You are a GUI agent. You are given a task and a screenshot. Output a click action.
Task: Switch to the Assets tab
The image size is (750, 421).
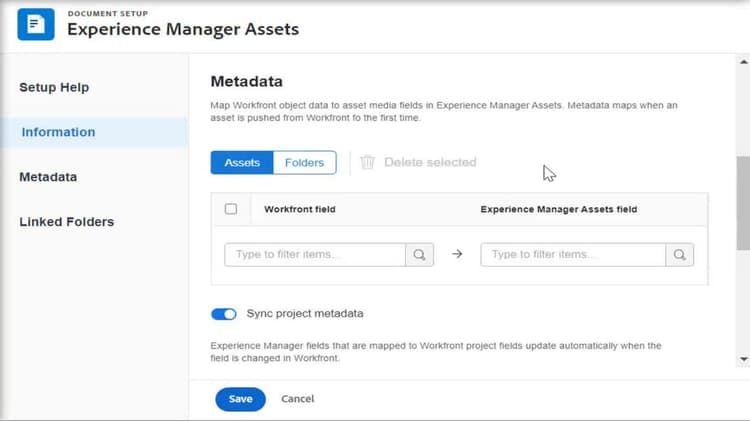click(242, 162)
